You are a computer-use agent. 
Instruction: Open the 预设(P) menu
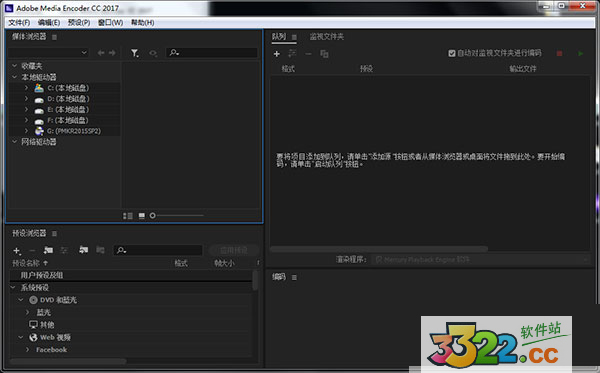pos(79,23)
